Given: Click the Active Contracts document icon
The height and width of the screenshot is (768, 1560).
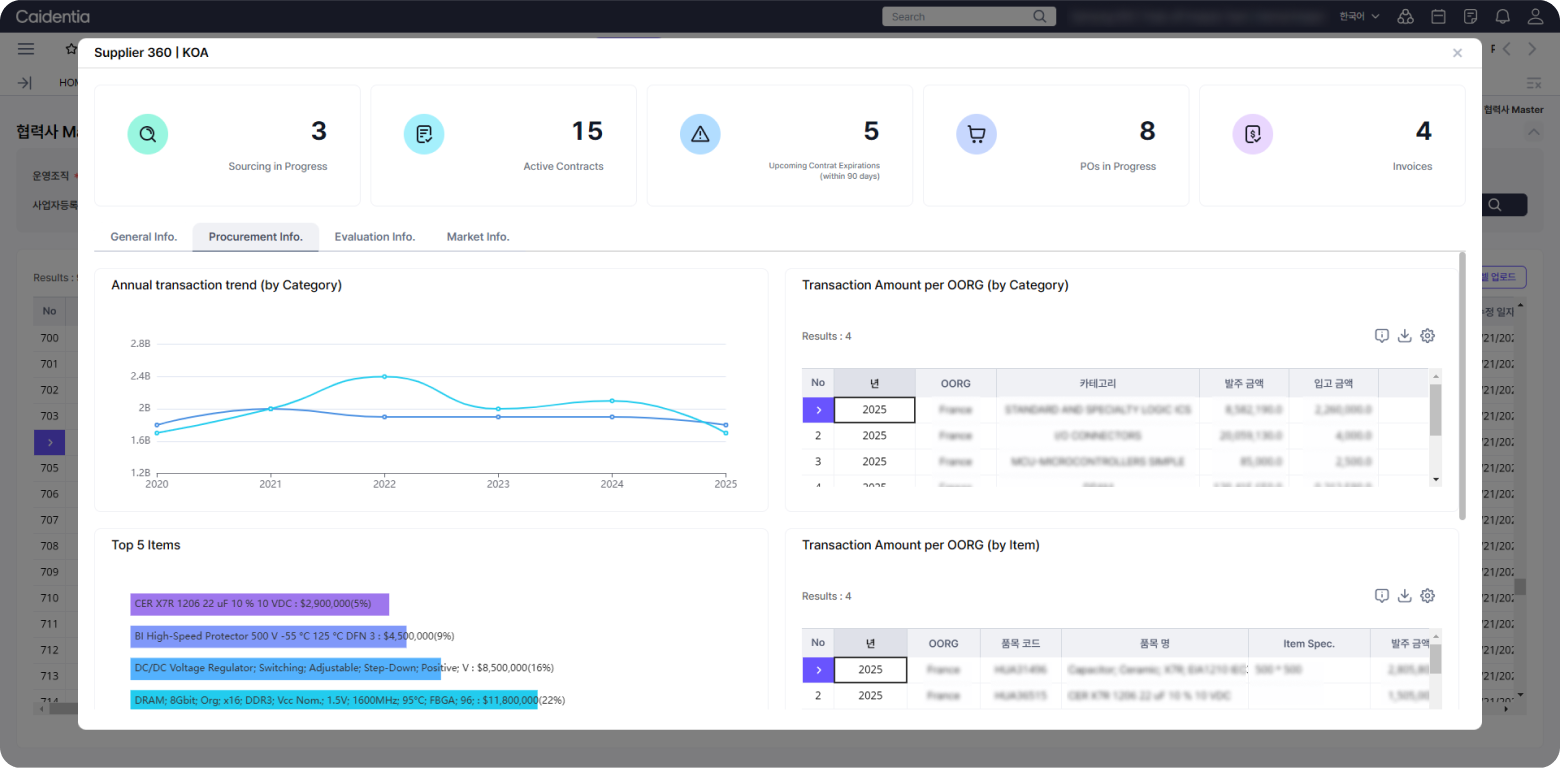Looking at the screenshot, I should coord(424,134).
